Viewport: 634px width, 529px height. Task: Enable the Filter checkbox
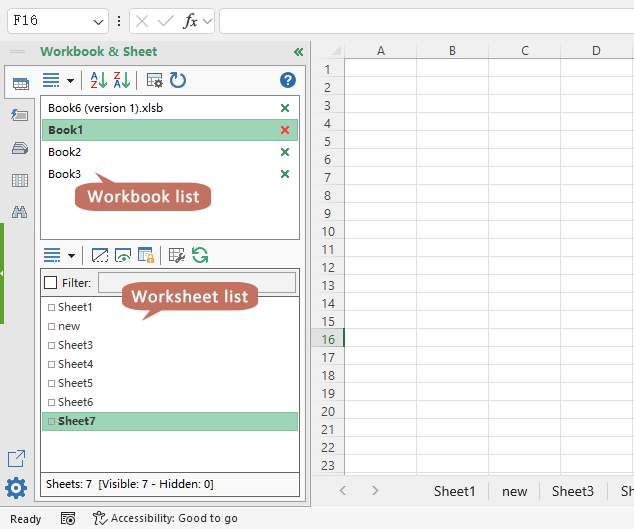(51, 283)
